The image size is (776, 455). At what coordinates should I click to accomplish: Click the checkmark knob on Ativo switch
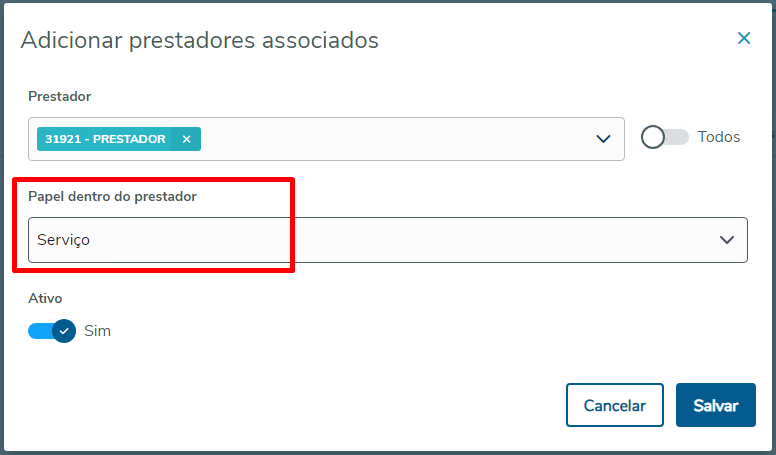[x=64, y=330]
